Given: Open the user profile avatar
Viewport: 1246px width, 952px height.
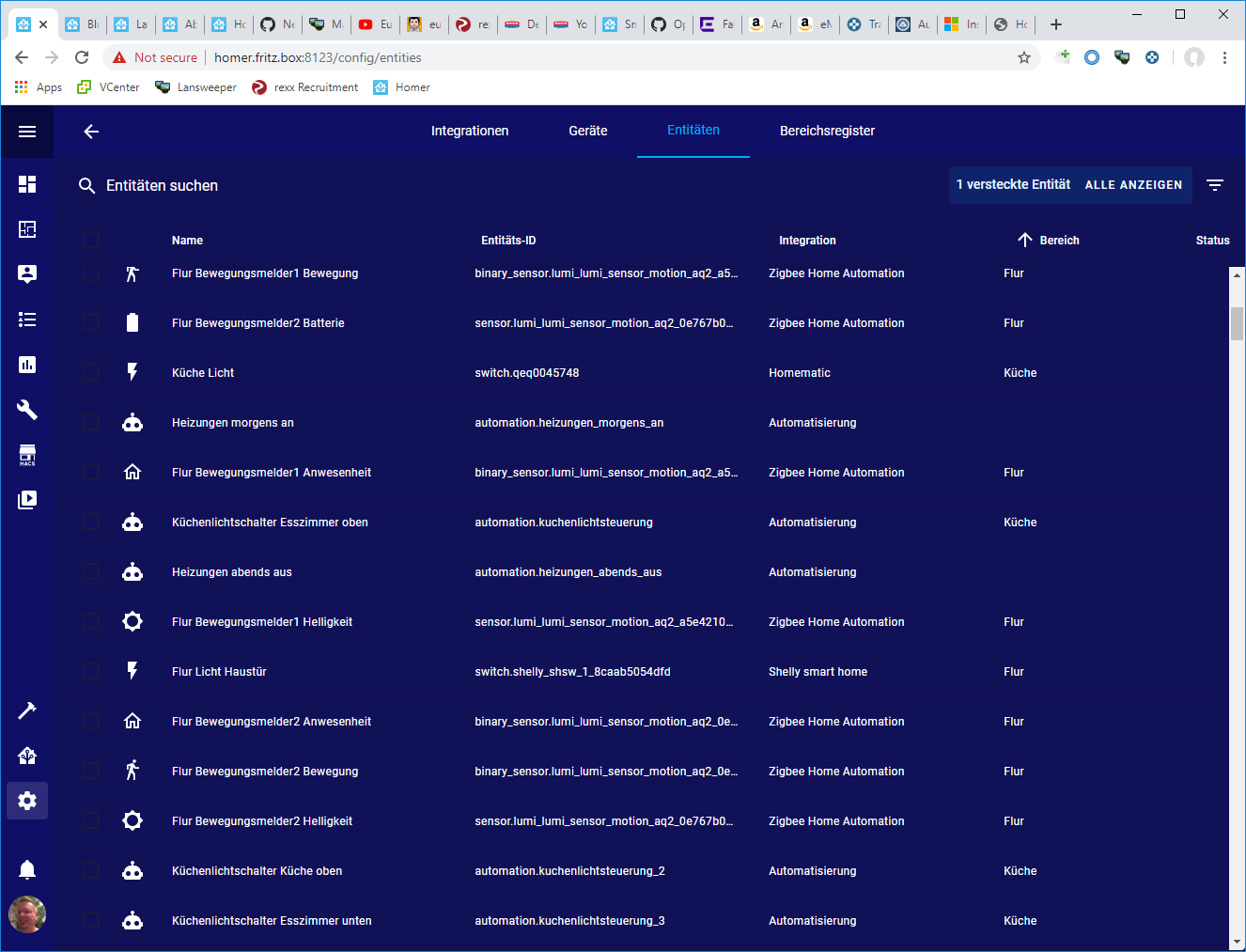Looking at the screenshot, I should pos(27,914).
